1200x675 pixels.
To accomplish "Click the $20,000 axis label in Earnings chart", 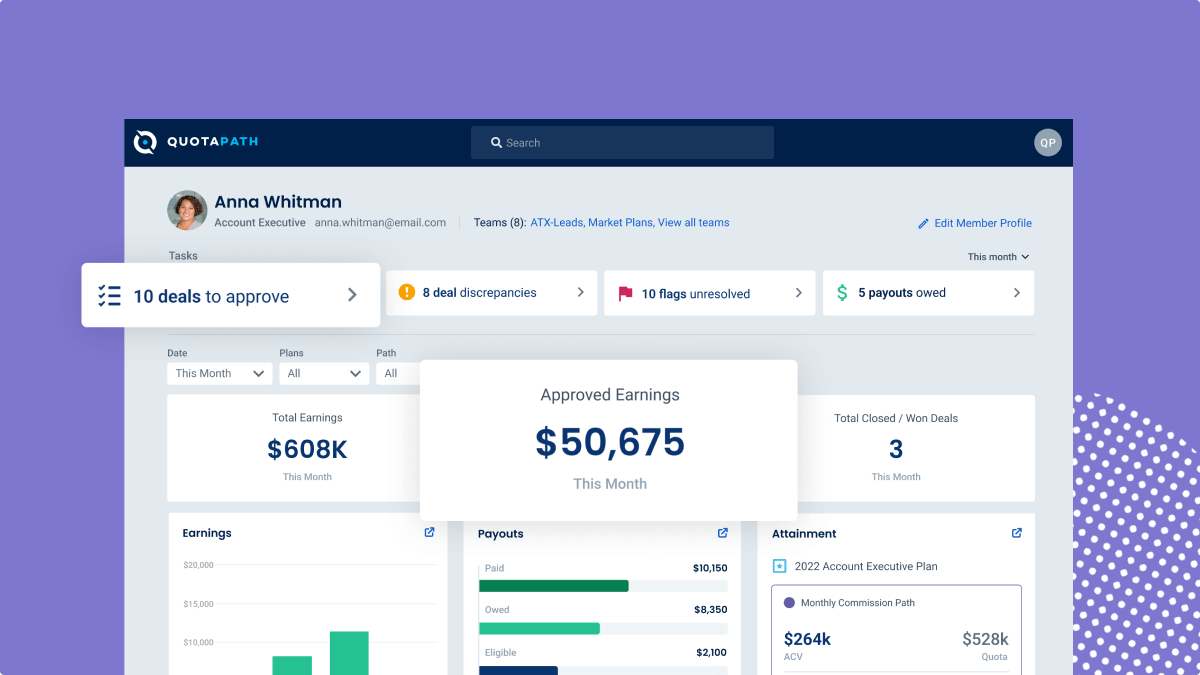I will tap(198, 565).
